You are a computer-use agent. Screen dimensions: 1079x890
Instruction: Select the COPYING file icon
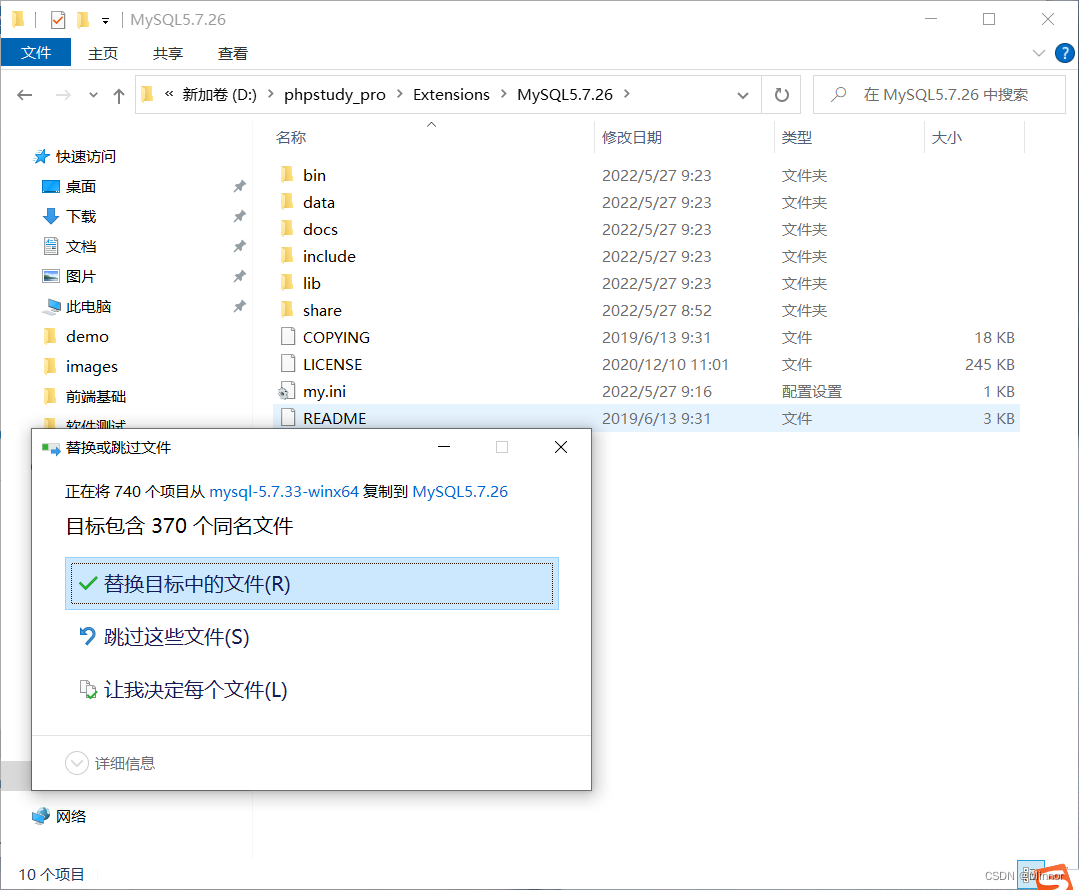288,337
